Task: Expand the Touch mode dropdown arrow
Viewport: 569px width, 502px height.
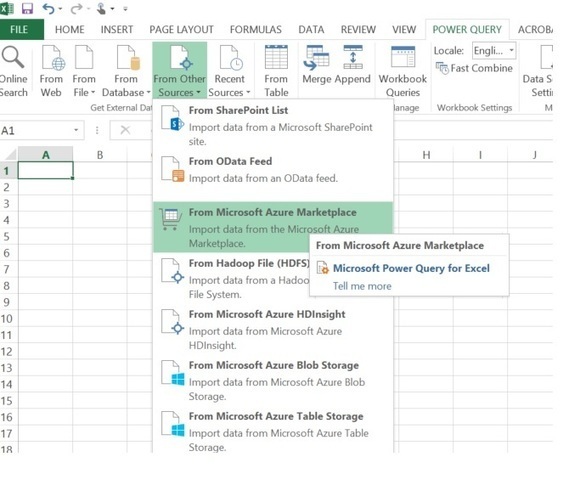Action: coord(112,9)
